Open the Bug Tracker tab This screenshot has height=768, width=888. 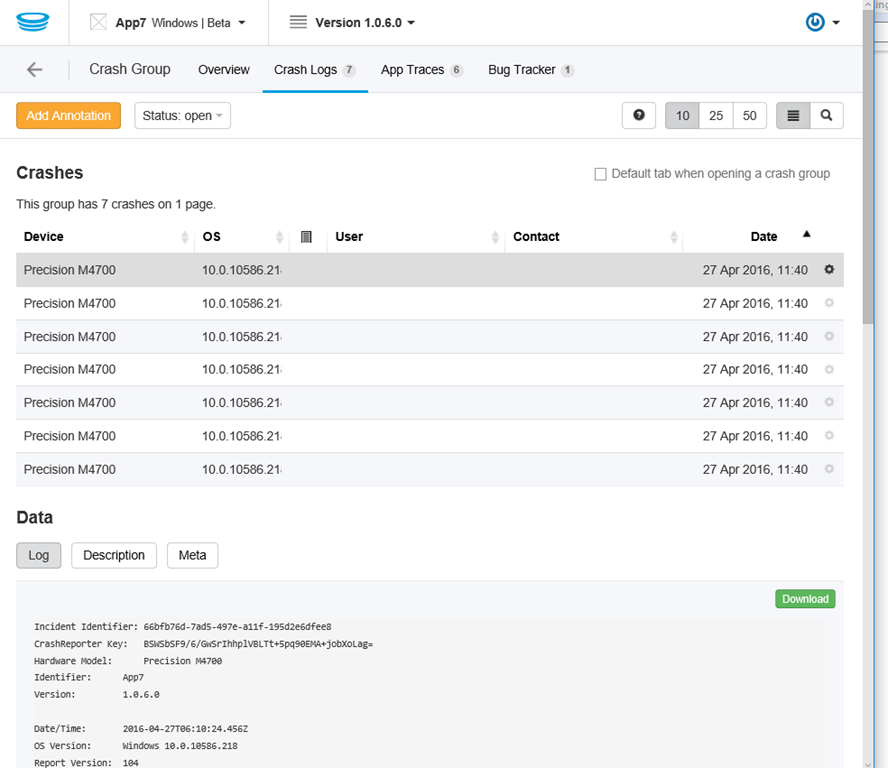[530, 70]
